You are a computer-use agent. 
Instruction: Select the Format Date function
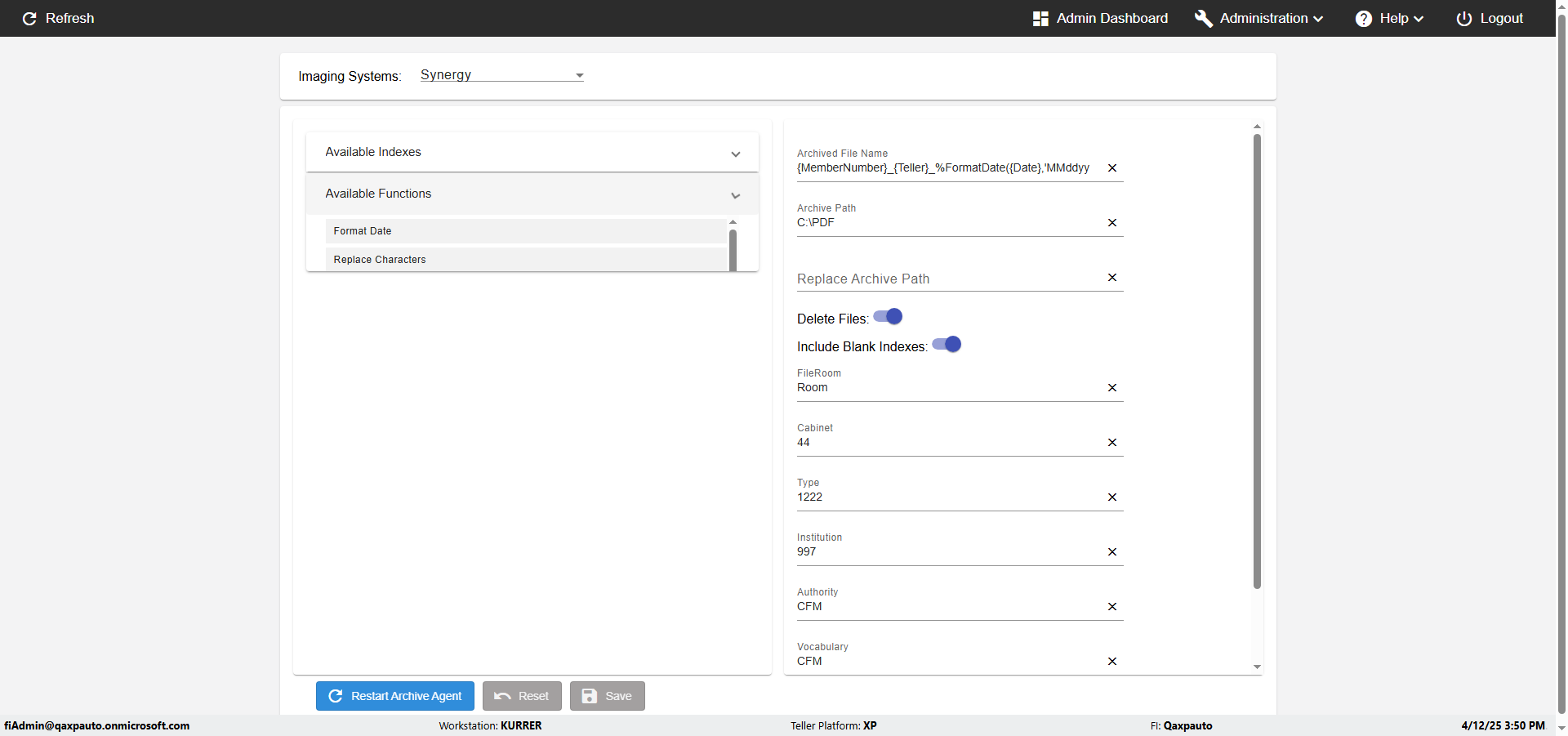525,231
